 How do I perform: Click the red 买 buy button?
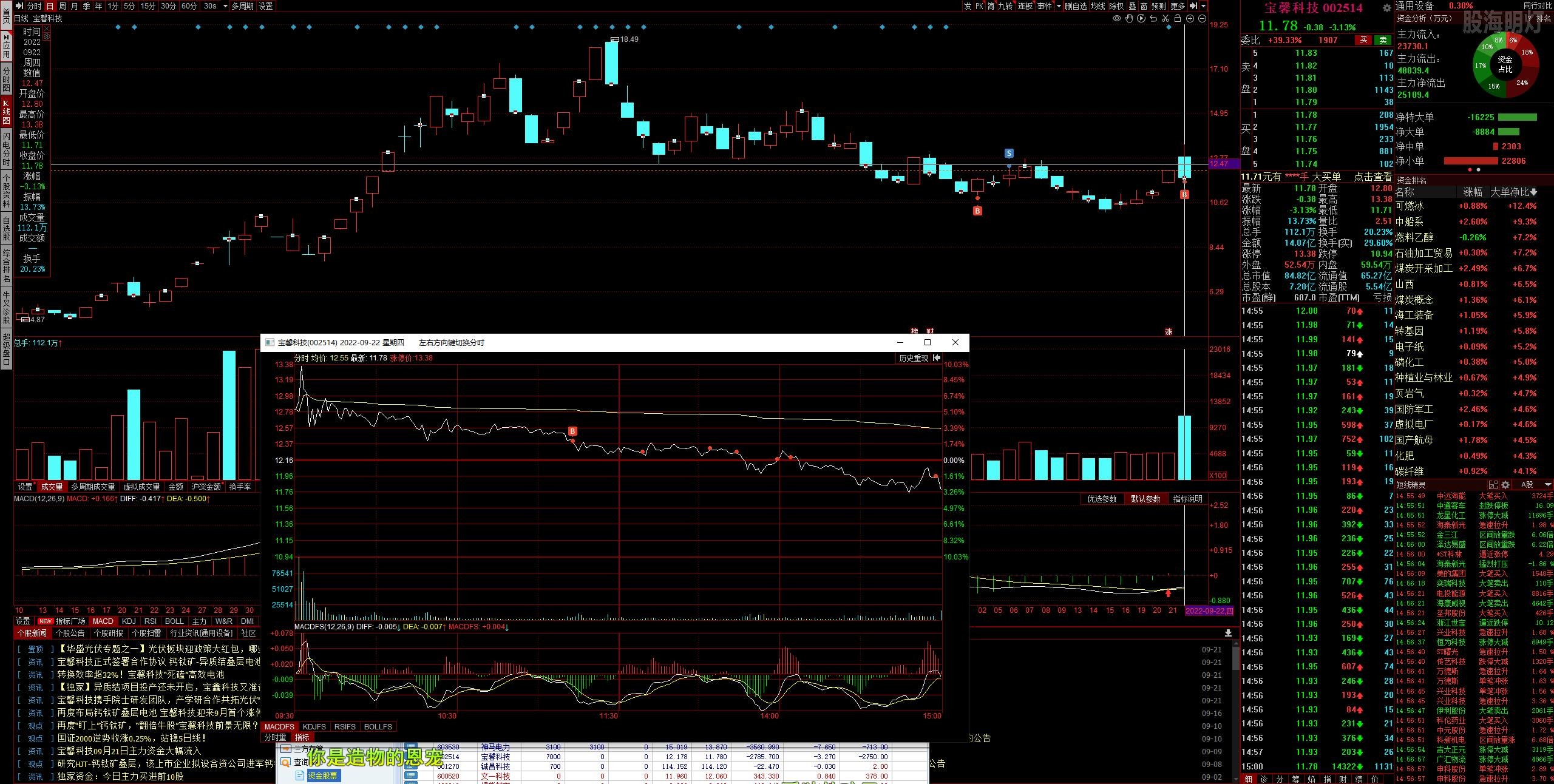1363,40
